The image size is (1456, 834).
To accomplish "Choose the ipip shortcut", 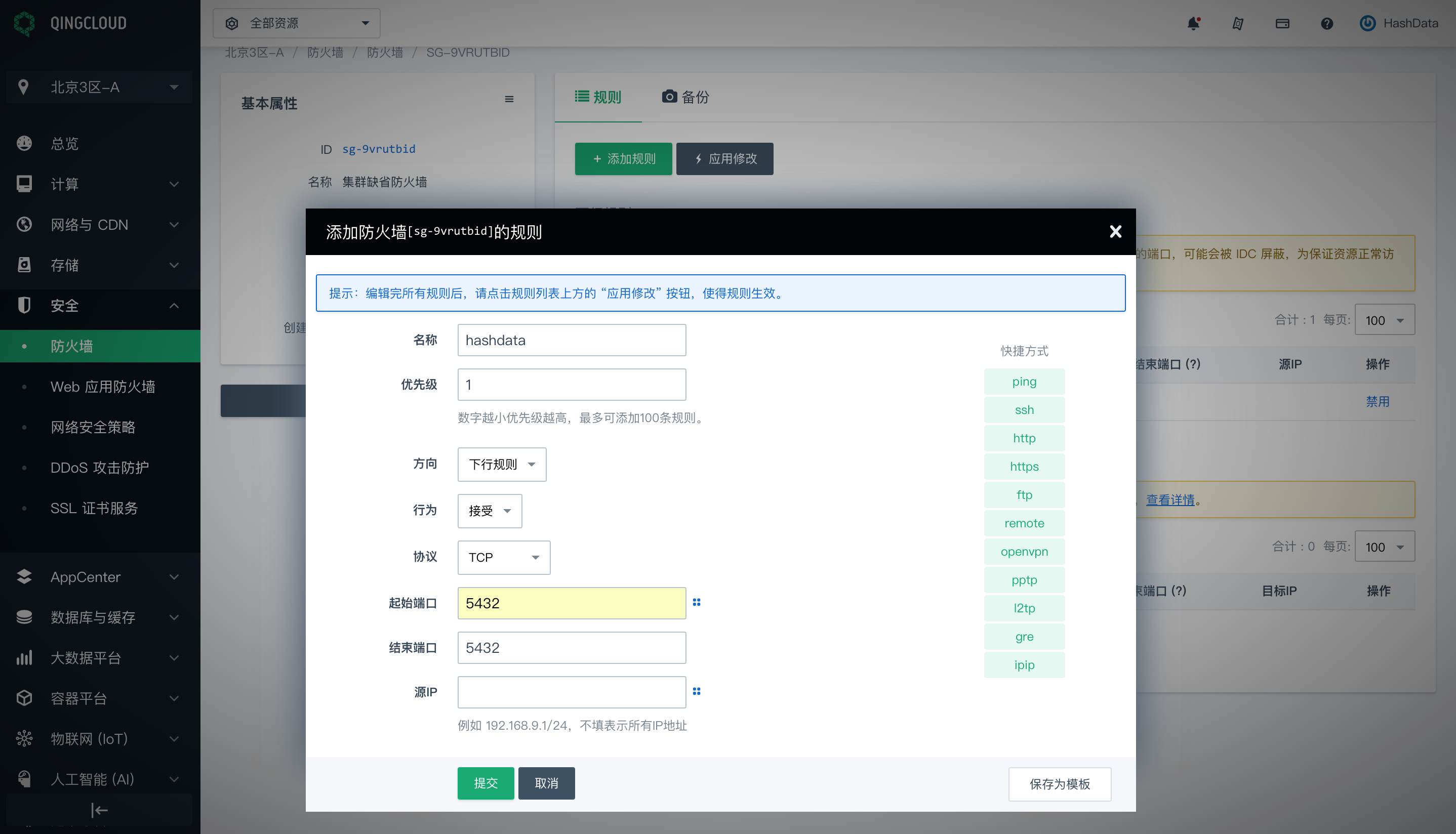I will [1024, 664].
